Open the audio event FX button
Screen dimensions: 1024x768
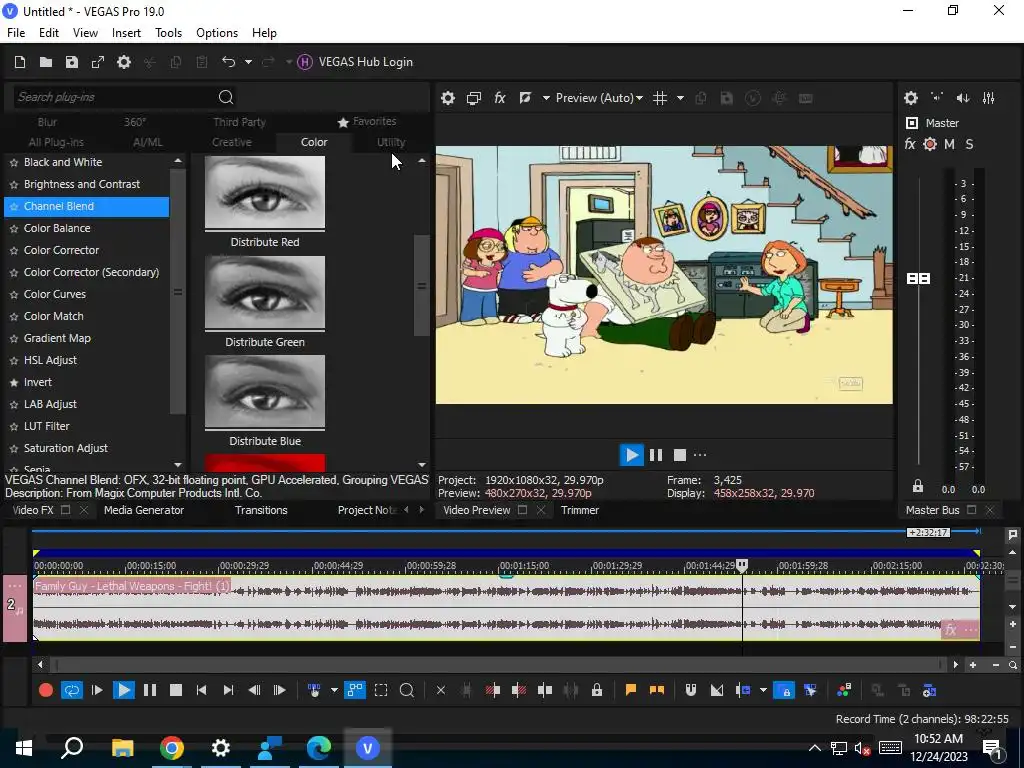[951, 630]
